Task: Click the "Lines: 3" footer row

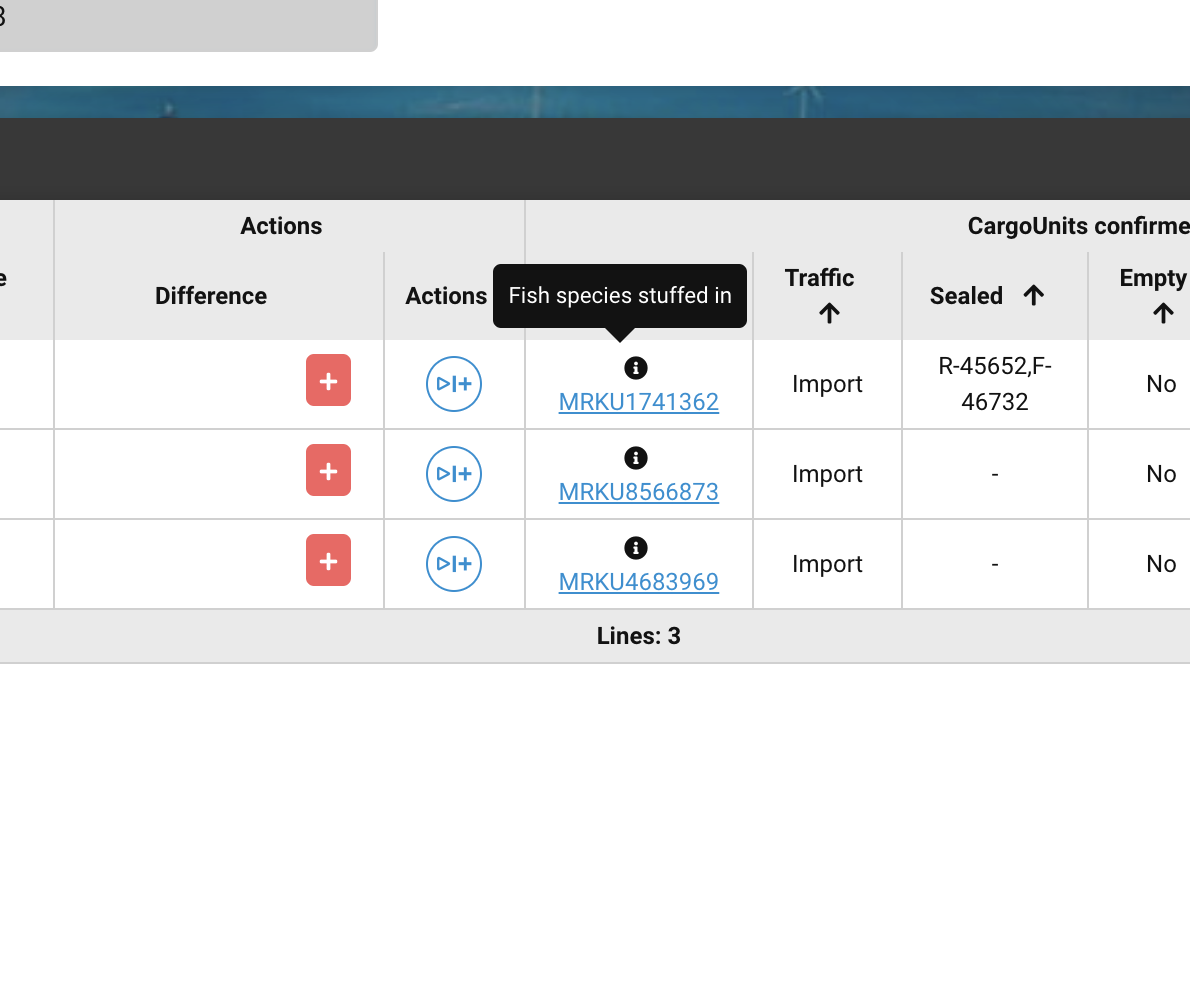Action: (638, 636)
